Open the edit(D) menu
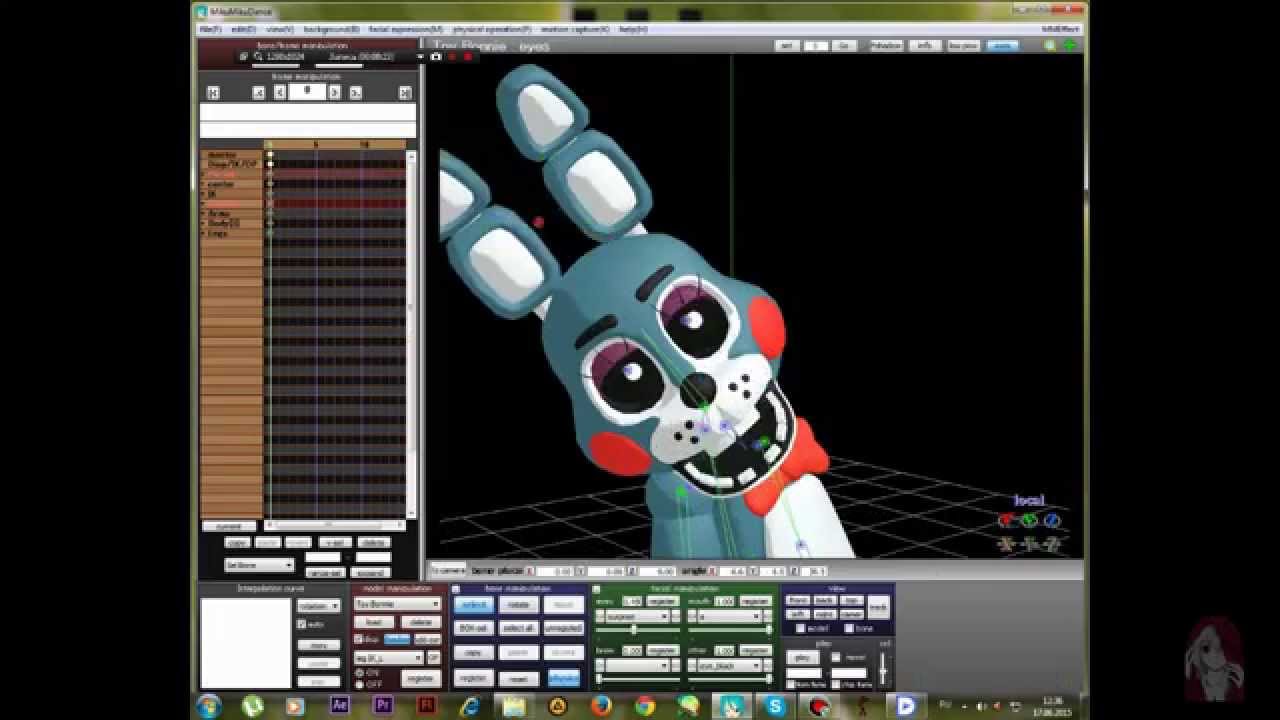Image resolution: width=1280 pixels, height=720 pixels. point(244,29)
